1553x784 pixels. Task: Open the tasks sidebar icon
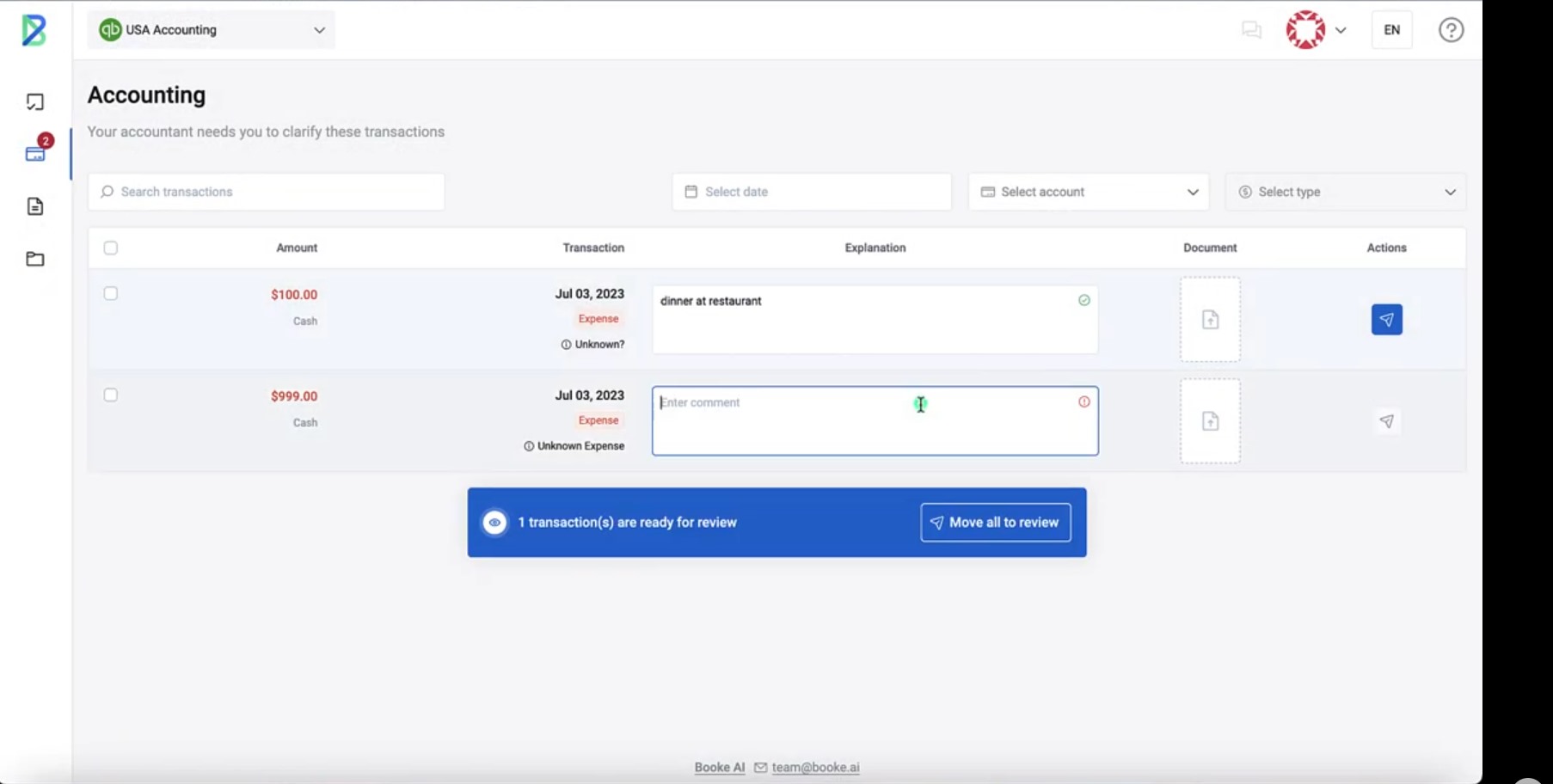(x=35, y=102)
